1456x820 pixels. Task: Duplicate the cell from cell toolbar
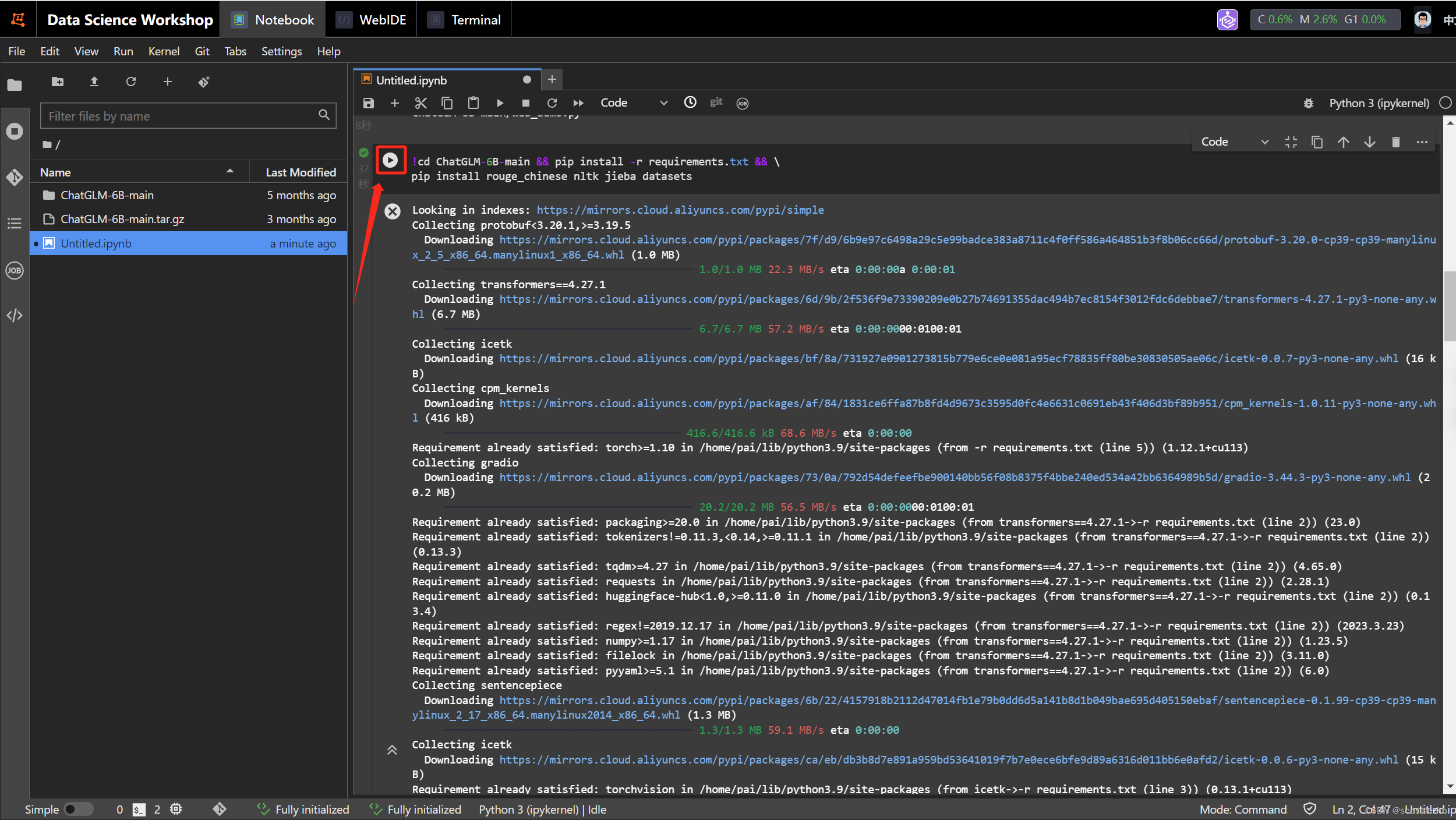click(1317, 142)
